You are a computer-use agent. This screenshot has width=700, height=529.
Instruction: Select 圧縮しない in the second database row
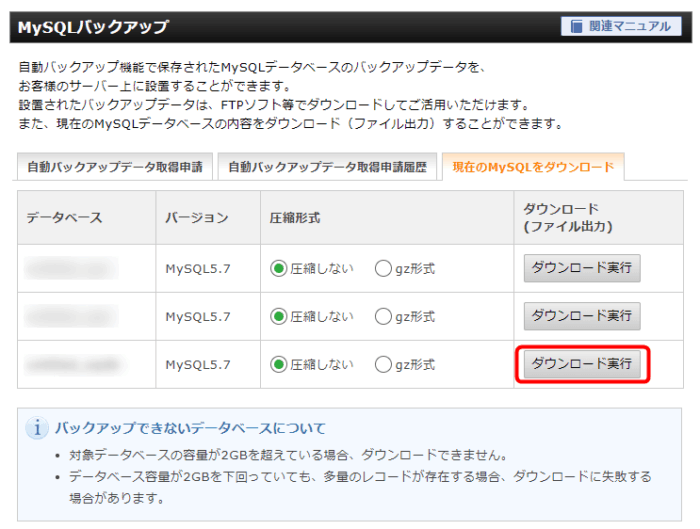pyautogui.click(x=278, y=317)
